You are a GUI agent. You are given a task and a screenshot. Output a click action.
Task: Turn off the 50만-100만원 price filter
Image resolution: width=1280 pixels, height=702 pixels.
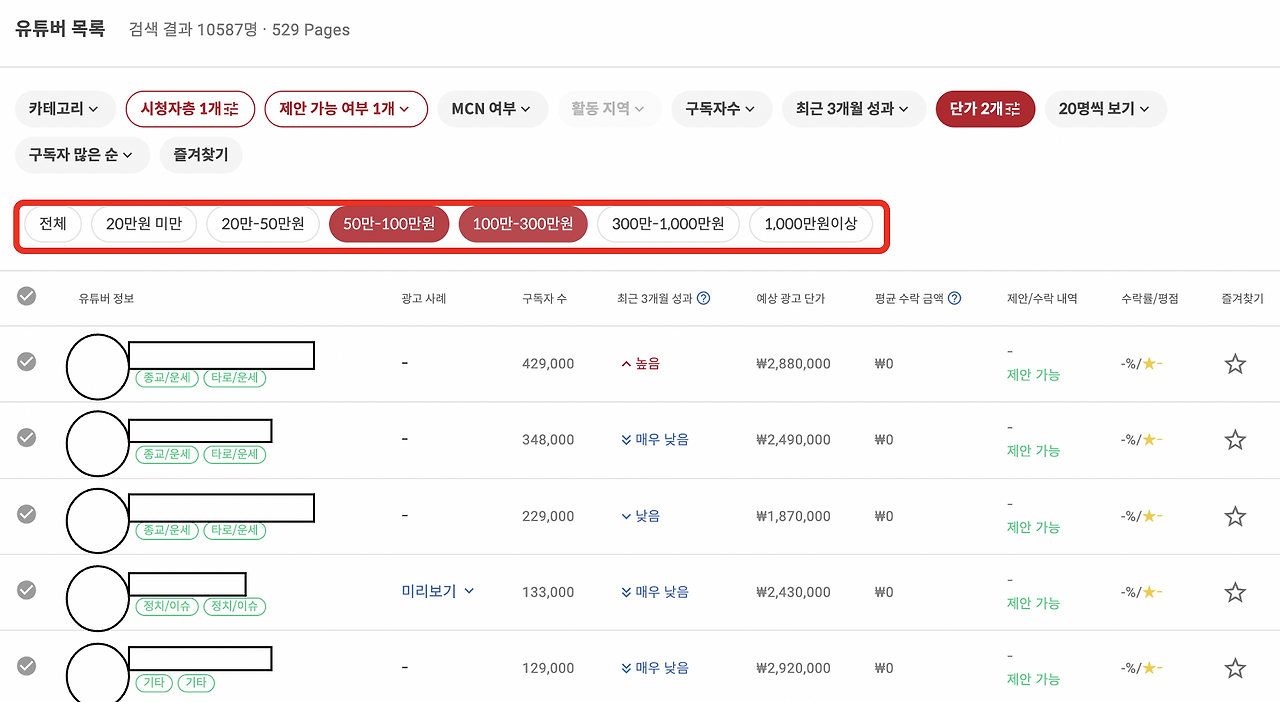tap(389, 224)
